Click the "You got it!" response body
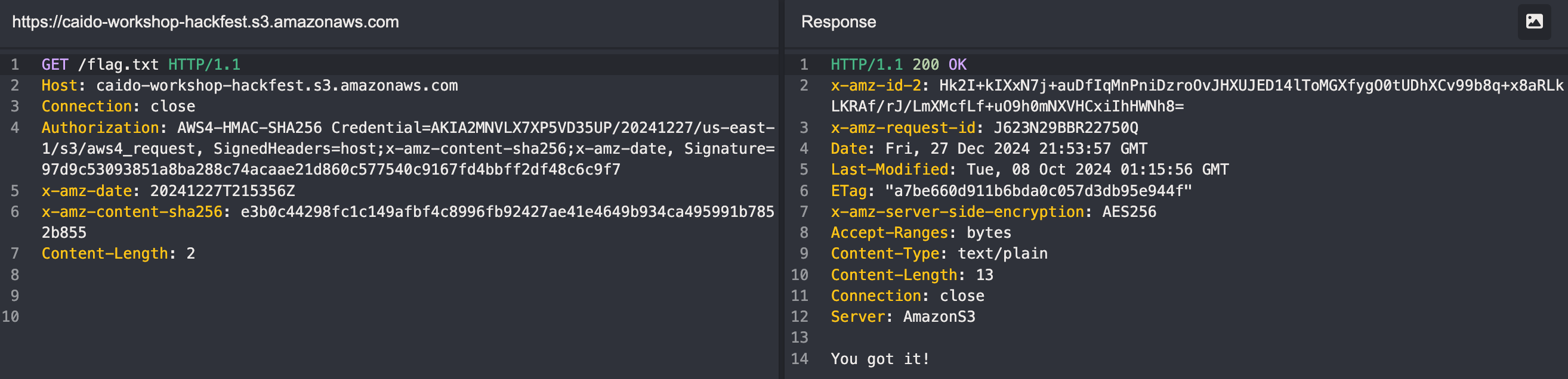 [x=880, y=359]
